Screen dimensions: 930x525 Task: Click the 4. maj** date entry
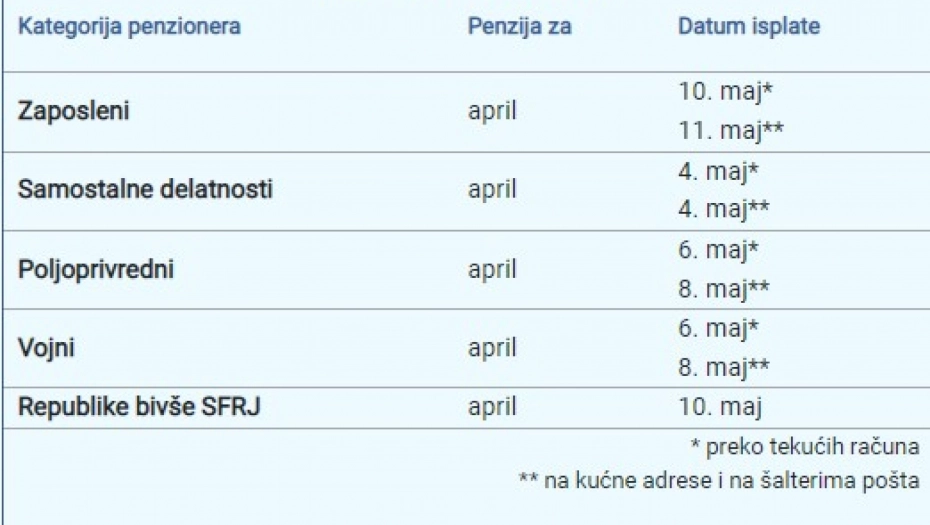tap(723, 210)
